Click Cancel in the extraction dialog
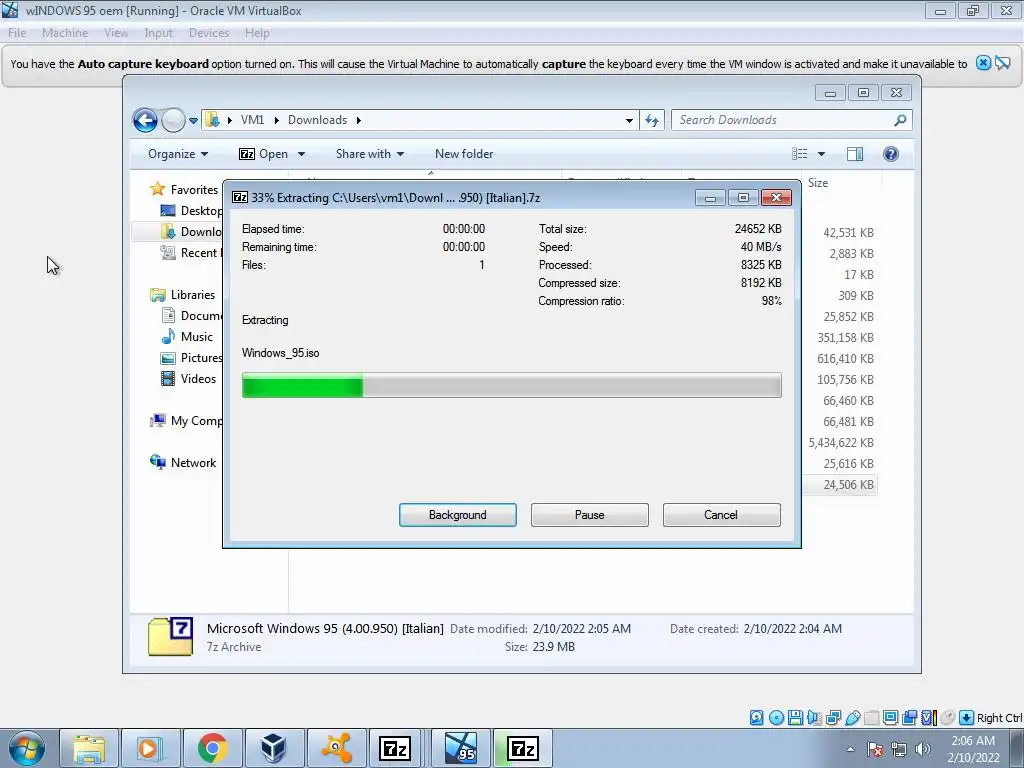This screenshot has height=768, width=1024. 721,515
